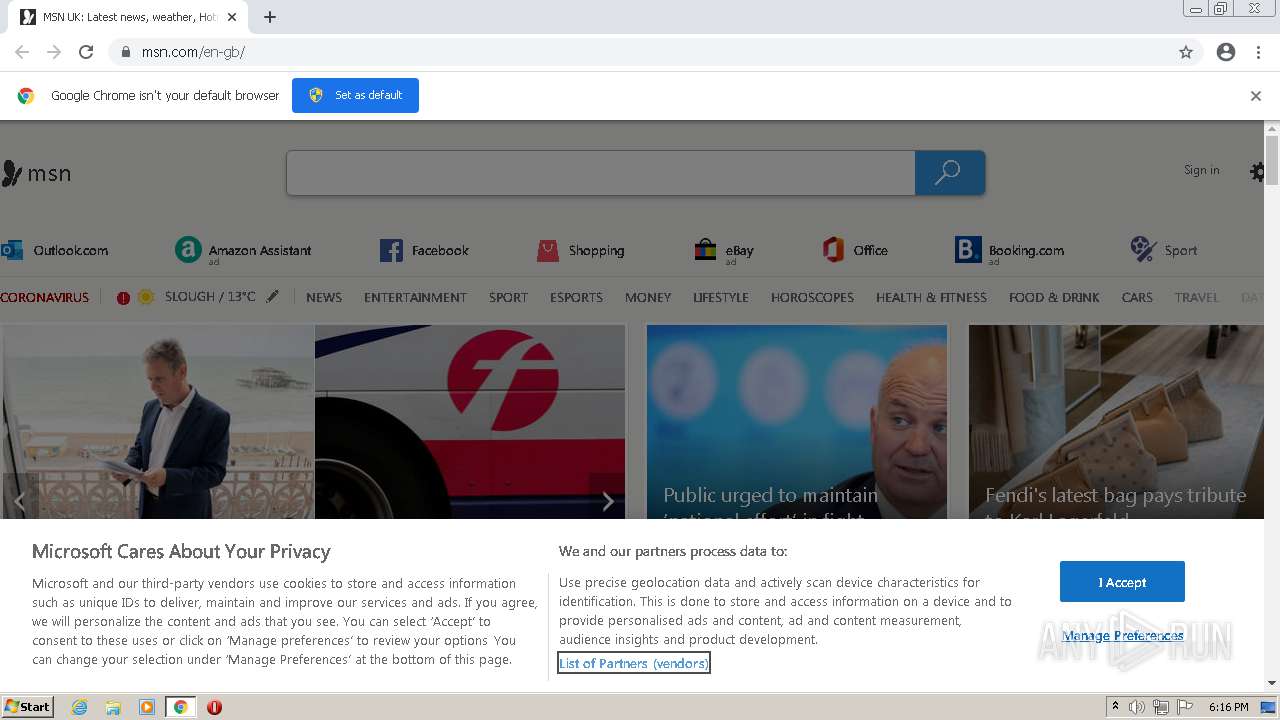The height and width of the screenshot is (720, 1280).
Task: Open the Office shortcut
Action: point(855,250)
